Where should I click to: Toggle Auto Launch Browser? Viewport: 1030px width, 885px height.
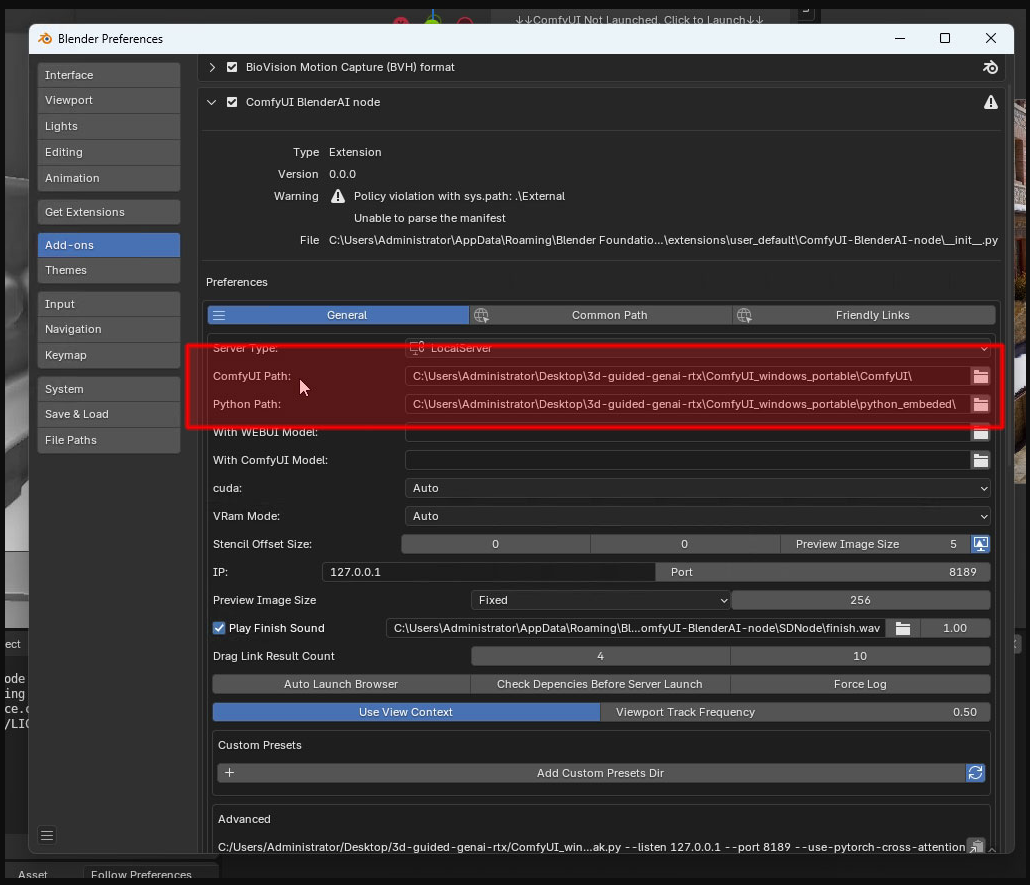tap(341, 684)
